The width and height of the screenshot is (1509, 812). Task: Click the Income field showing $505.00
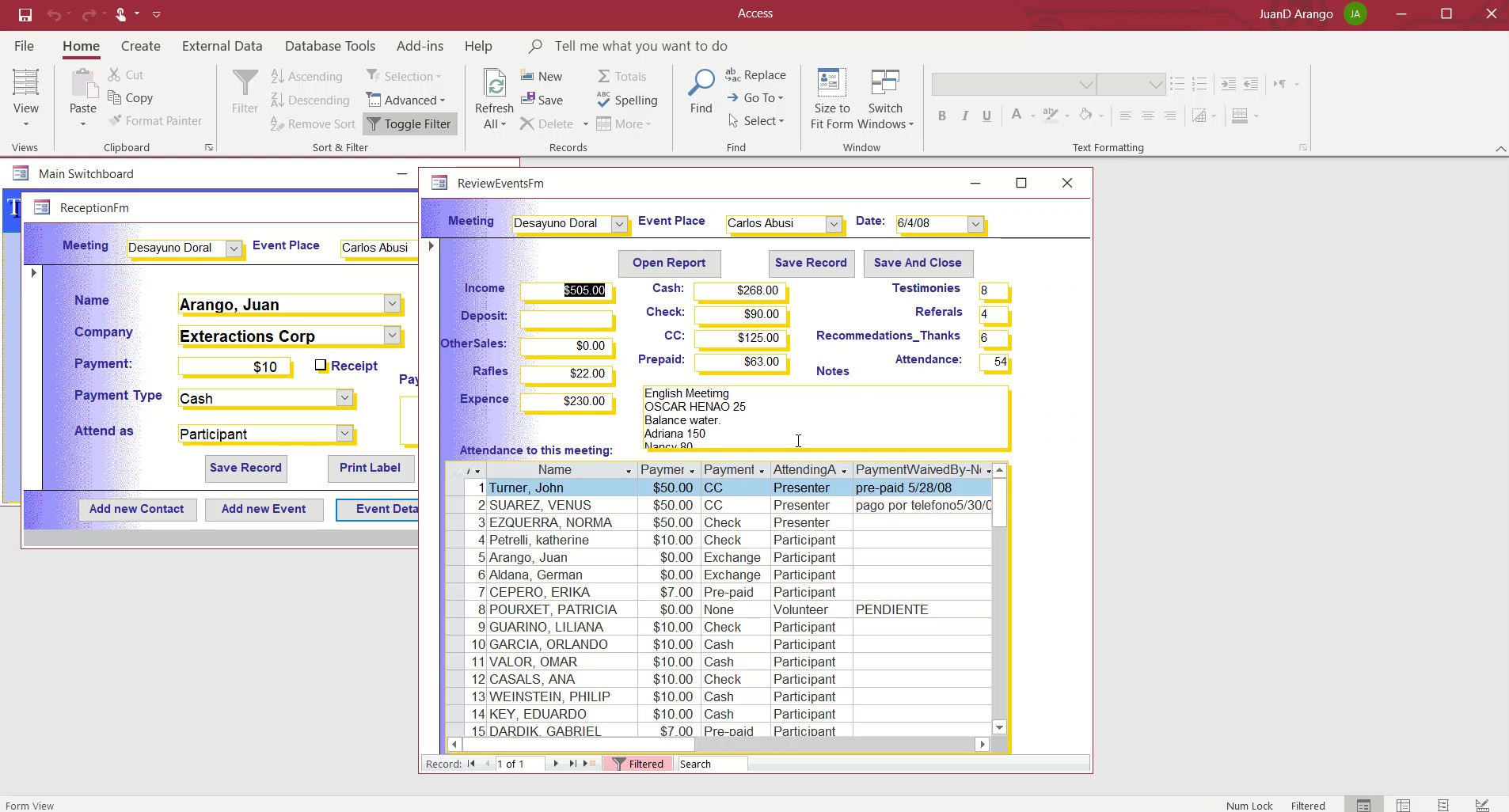tap(566, 290)
